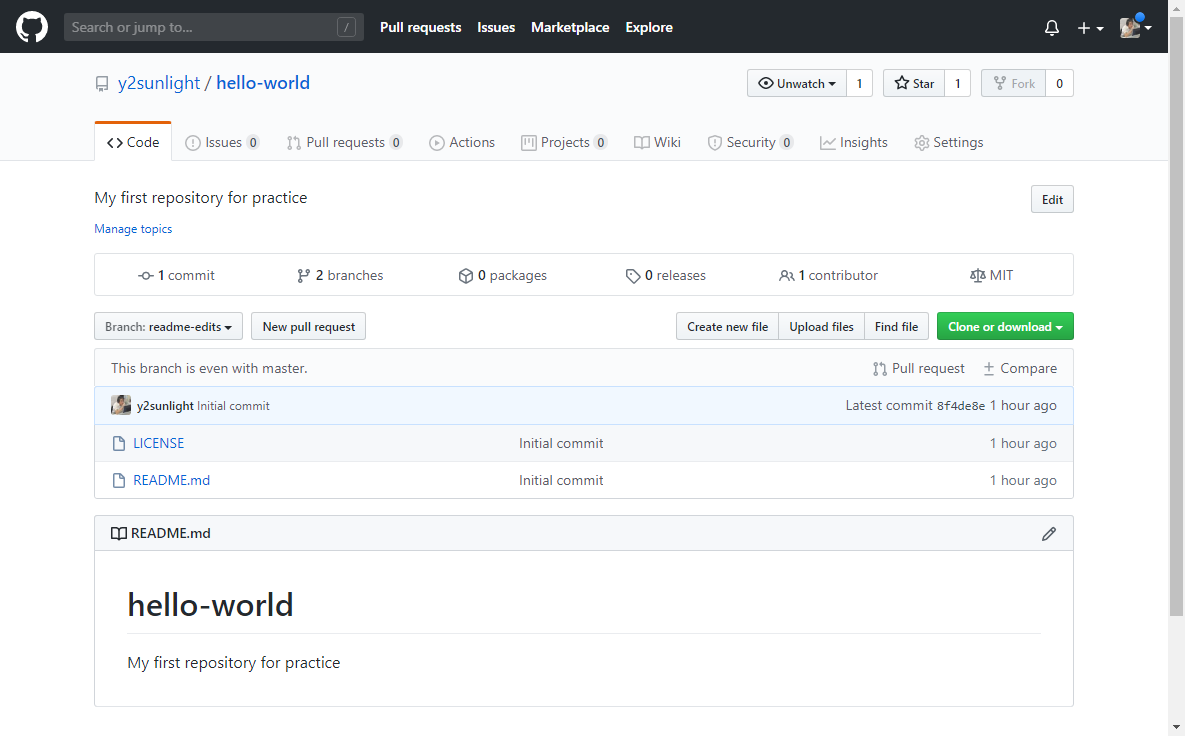The width and height of the screenshot is (1185, 736).
Task: Open the Settings tab
Action: 948,143
